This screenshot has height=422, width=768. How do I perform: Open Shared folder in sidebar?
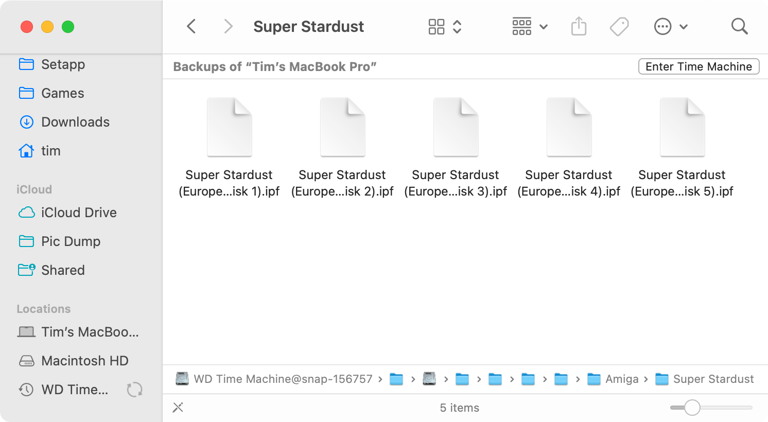coord(51,270)
